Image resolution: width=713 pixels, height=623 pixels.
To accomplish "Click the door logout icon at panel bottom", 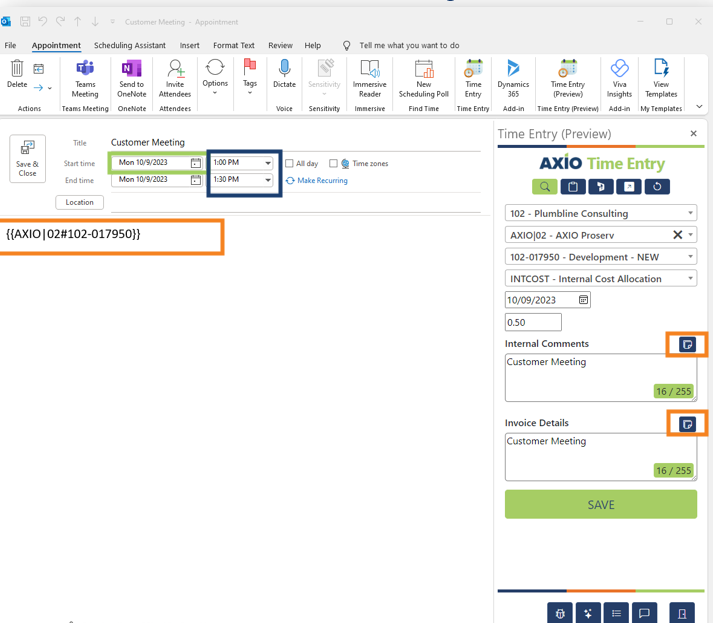I will [x=682, y=613].
